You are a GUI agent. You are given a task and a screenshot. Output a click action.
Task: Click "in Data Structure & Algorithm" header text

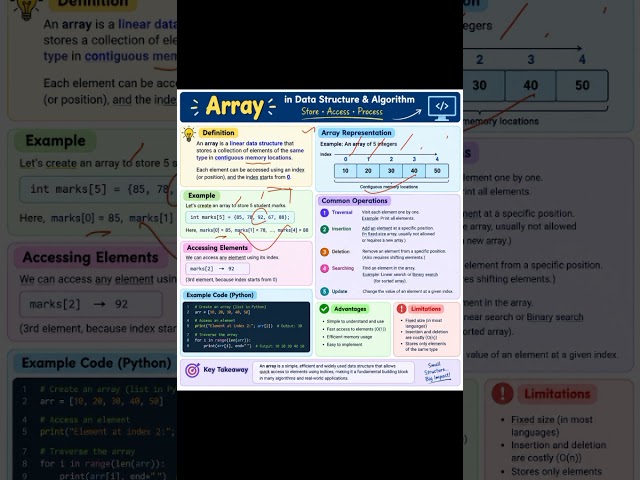(349, 100)
